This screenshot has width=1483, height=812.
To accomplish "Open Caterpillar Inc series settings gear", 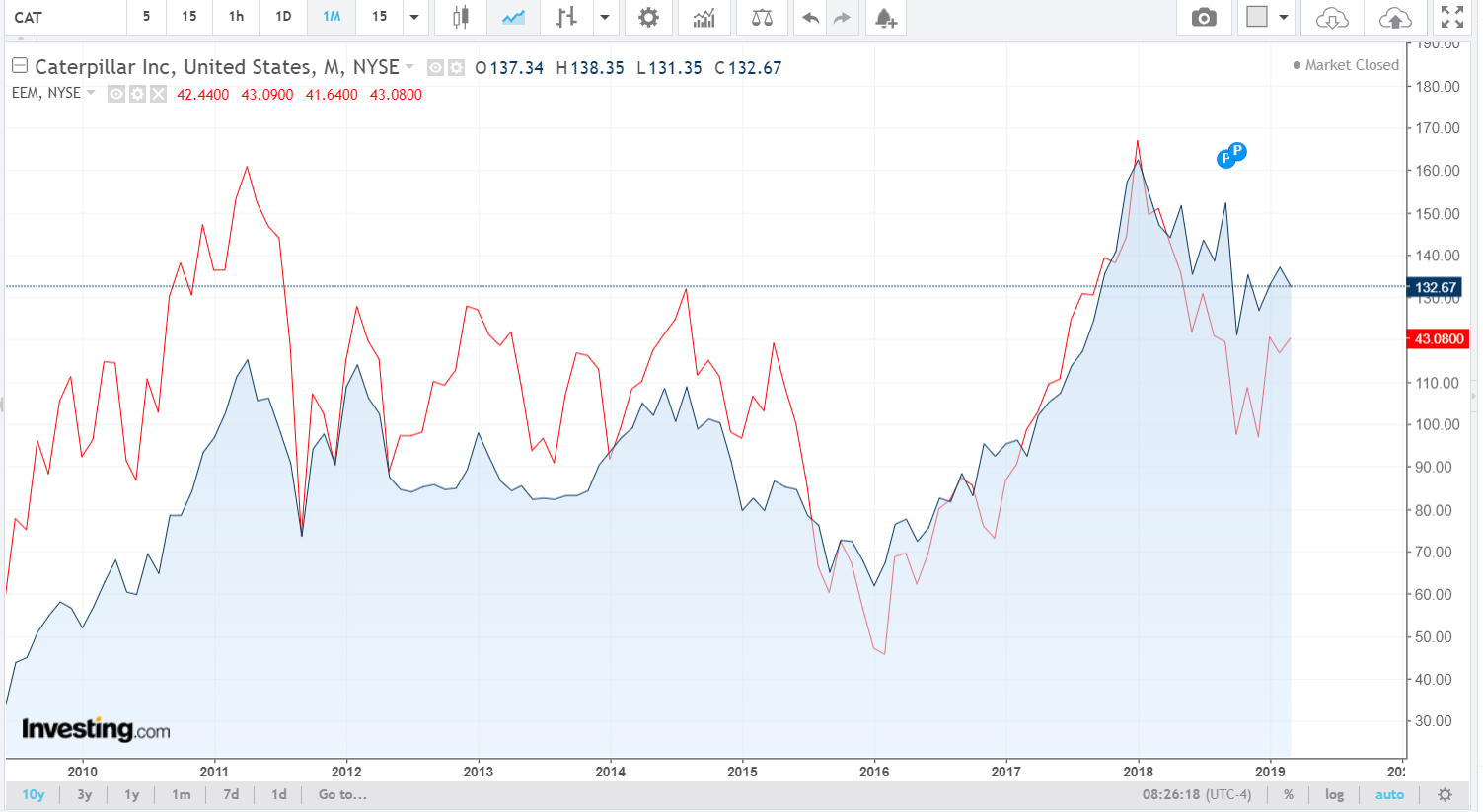I will click(456, 67).
